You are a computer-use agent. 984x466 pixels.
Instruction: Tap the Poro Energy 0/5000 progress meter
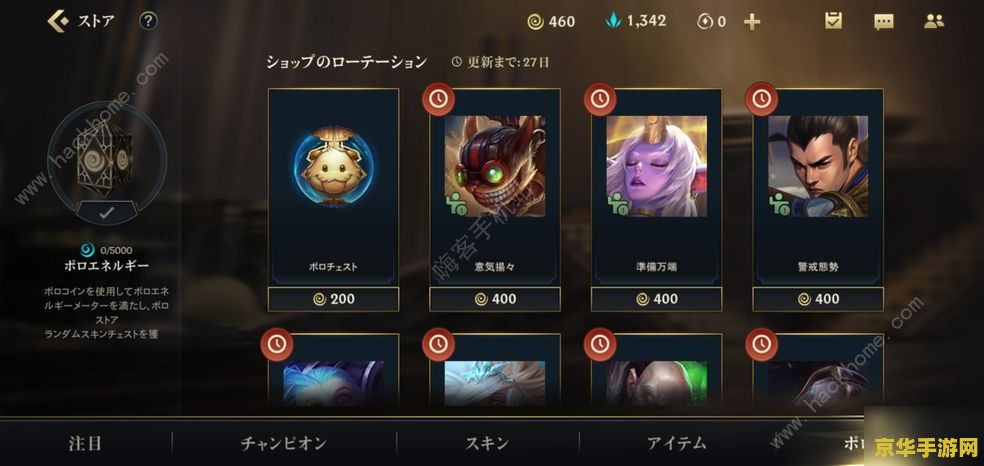[107, 250]
